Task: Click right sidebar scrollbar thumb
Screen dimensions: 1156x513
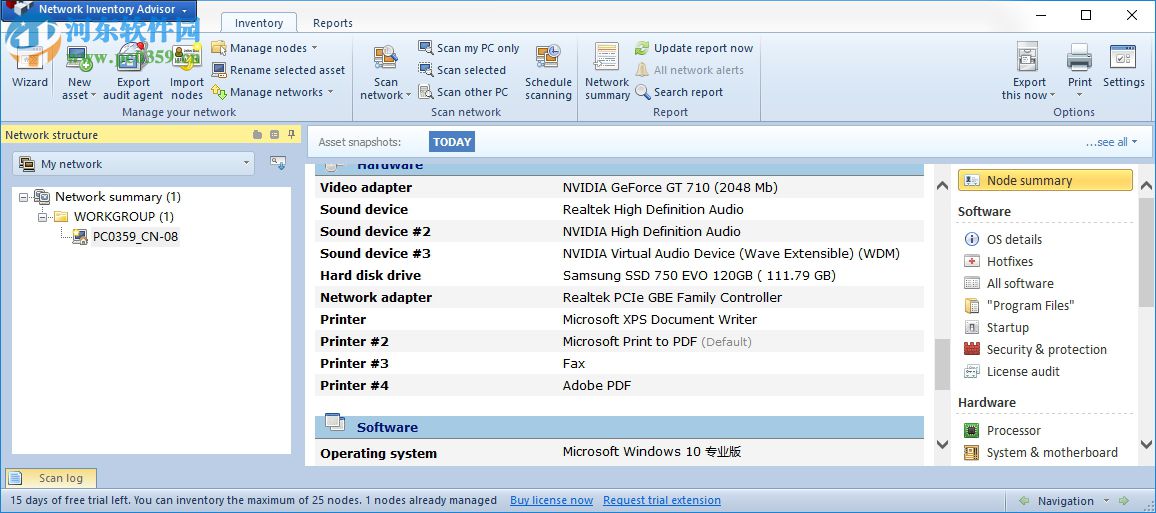Action: (x=1146, y=251)
